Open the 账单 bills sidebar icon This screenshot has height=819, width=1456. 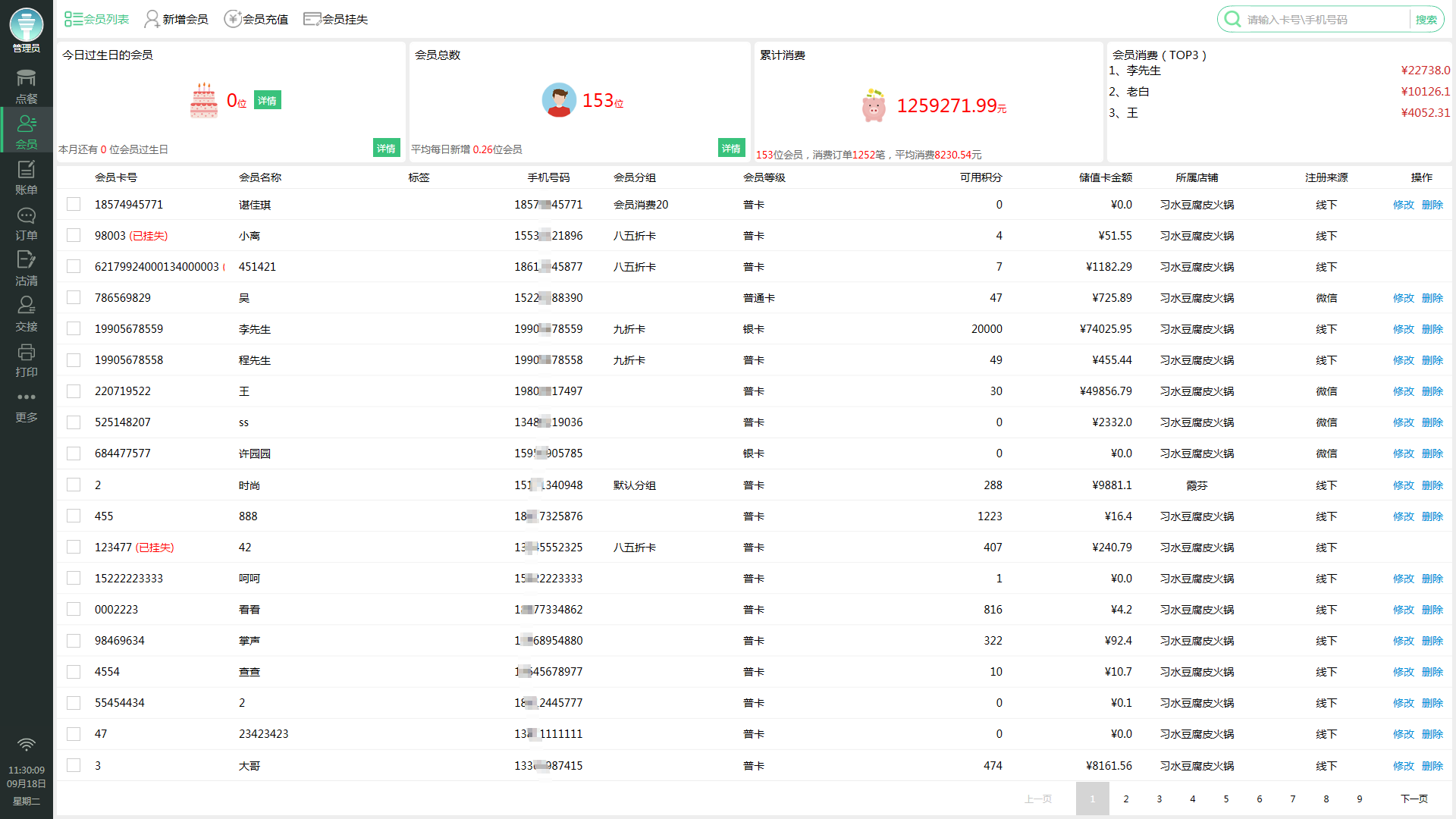point(26,177)
